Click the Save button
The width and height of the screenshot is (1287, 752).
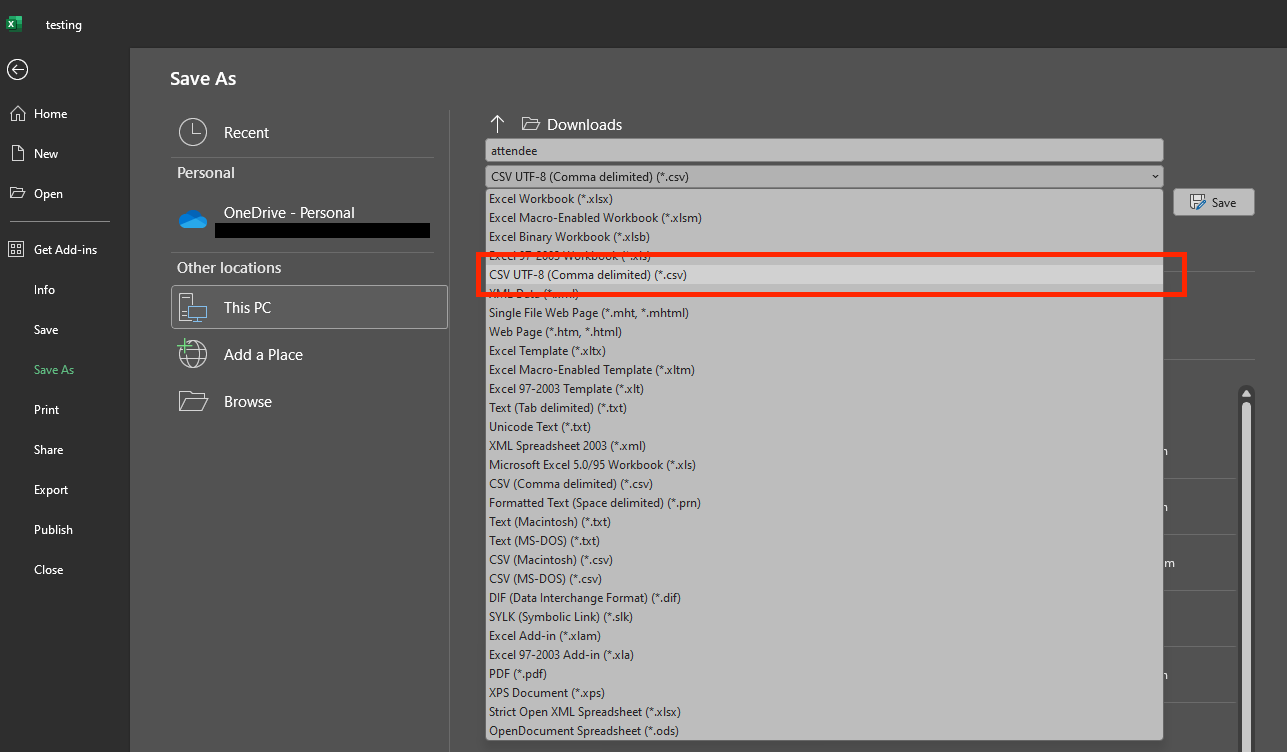point(1213,202)
